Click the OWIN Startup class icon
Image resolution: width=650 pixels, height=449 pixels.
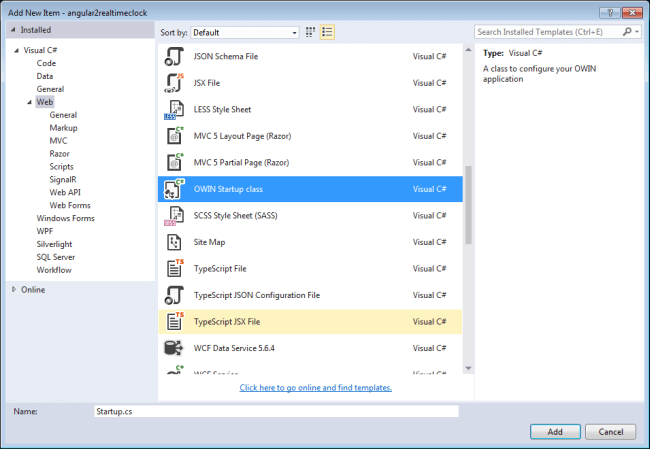click(x=174, y=189)
